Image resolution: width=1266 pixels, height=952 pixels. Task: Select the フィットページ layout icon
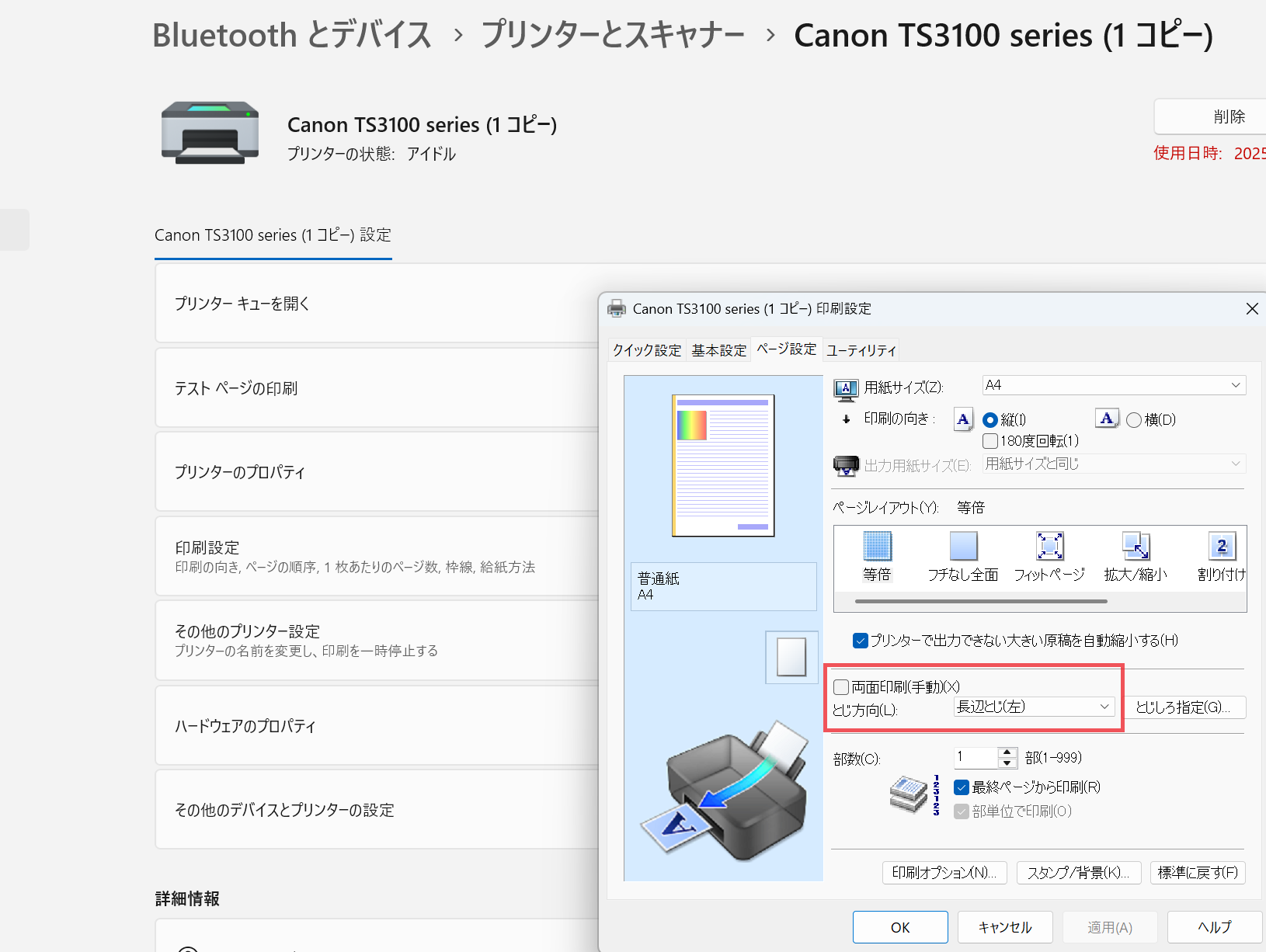pos(1049,547)
